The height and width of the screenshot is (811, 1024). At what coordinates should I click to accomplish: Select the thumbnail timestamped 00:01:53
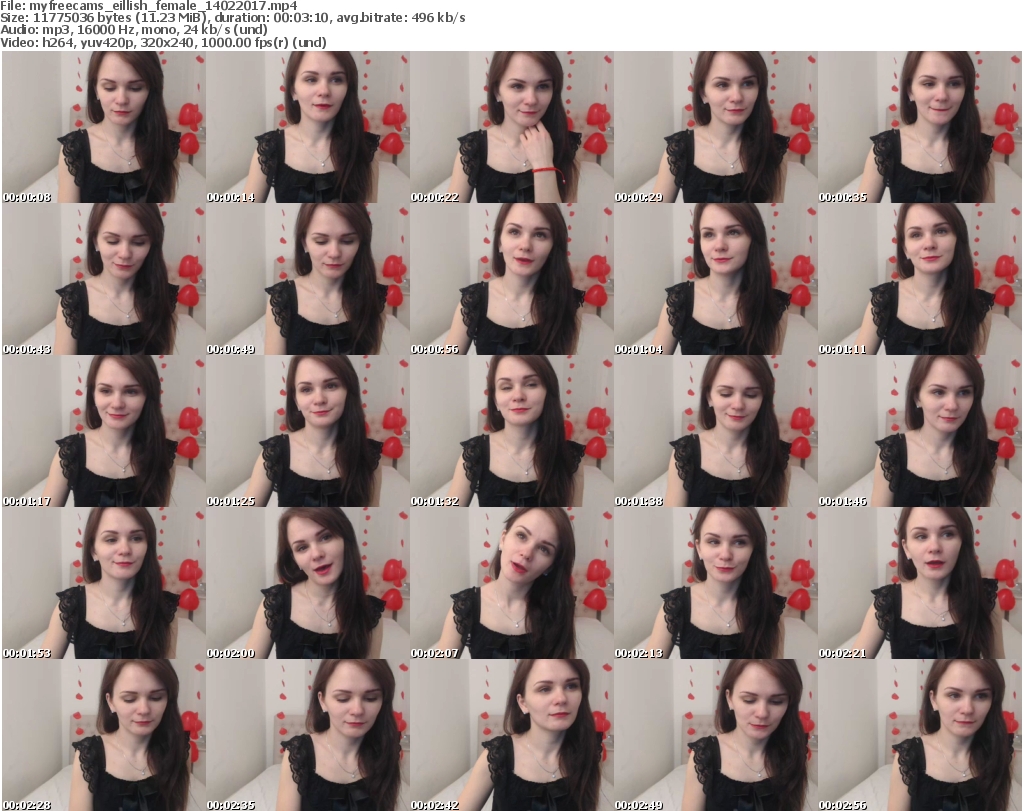[x=104, y=583]
